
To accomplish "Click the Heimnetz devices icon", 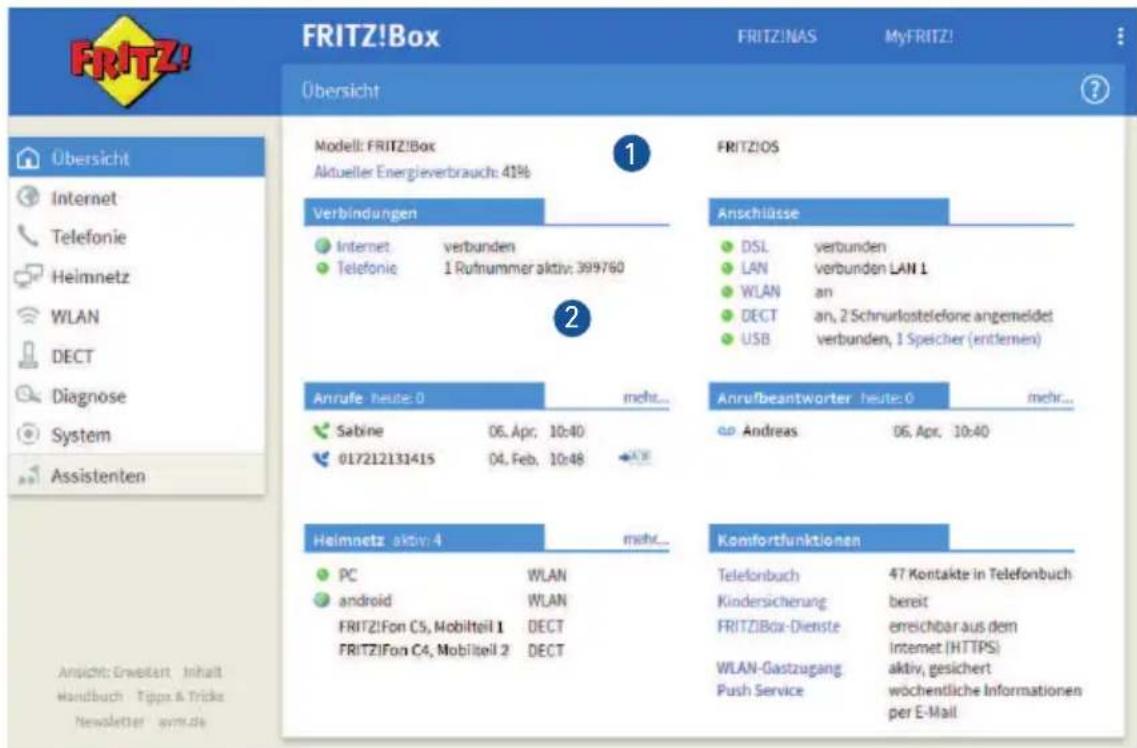I will pyautogui.click(x=28, y=276).
